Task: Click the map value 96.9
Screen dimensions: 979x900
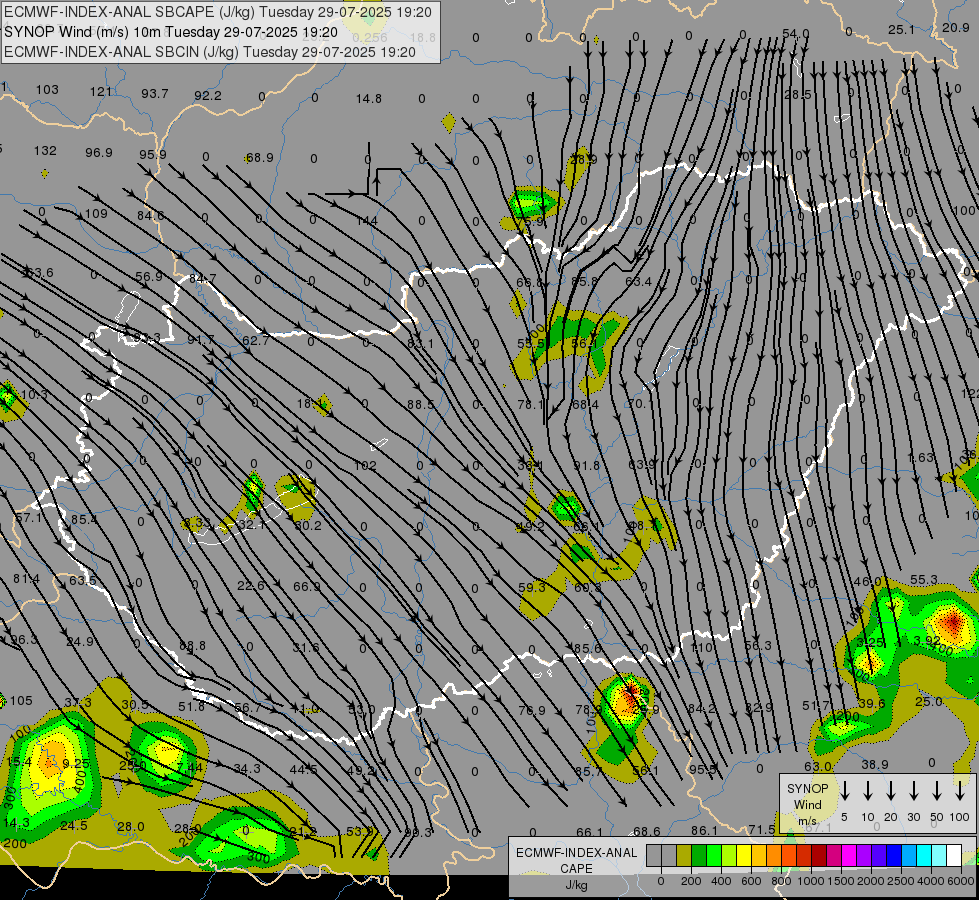Action: [x=99, y=153]
